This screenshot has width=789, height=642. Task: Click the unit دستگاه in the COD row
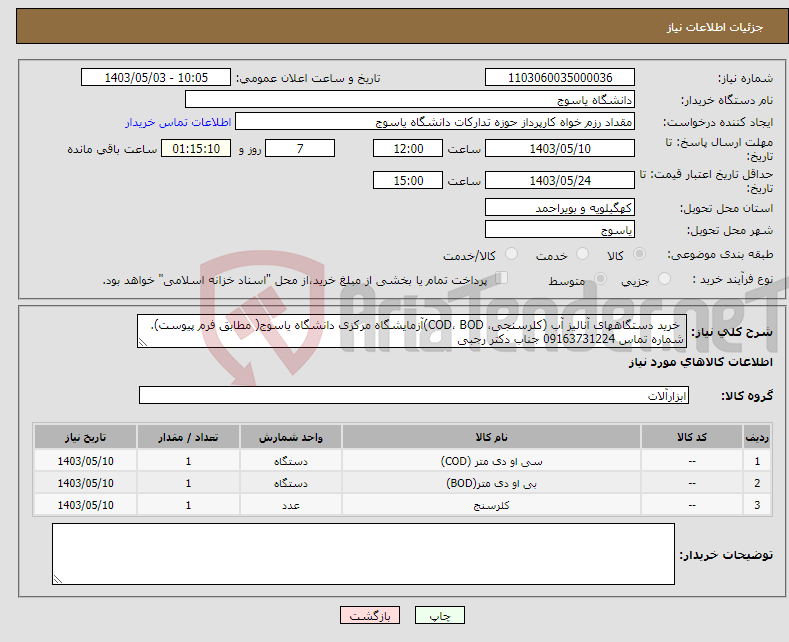tap(291, 461)
